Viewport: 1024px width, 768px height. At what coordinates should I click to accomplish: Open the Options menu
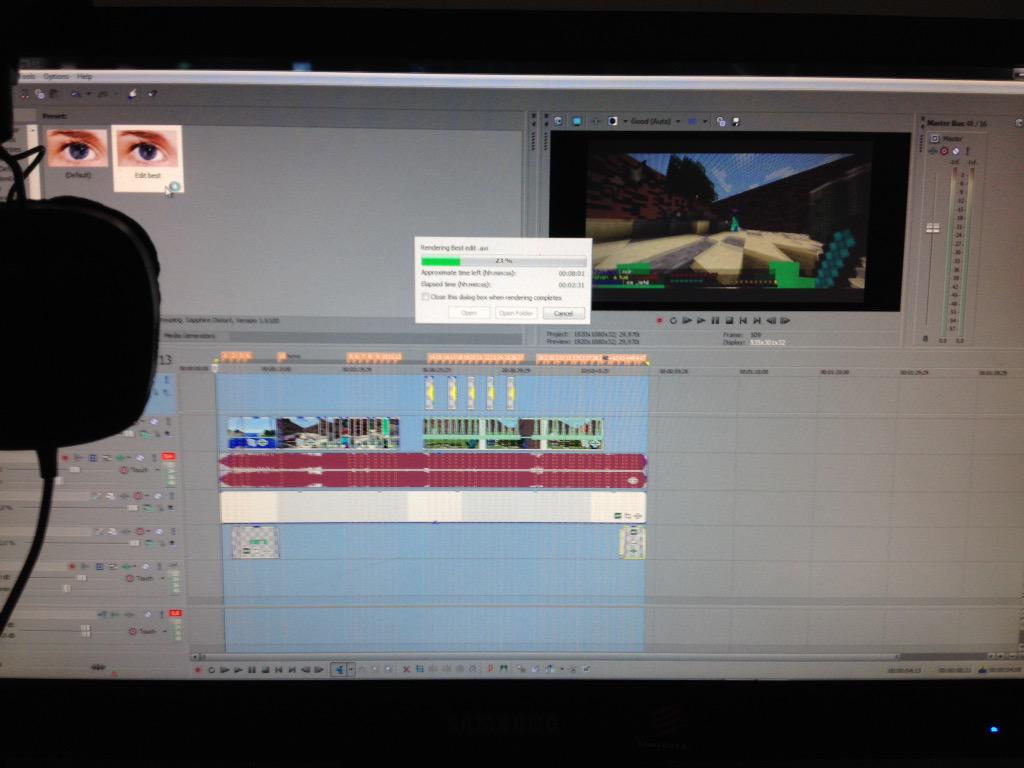coord(56,76)
